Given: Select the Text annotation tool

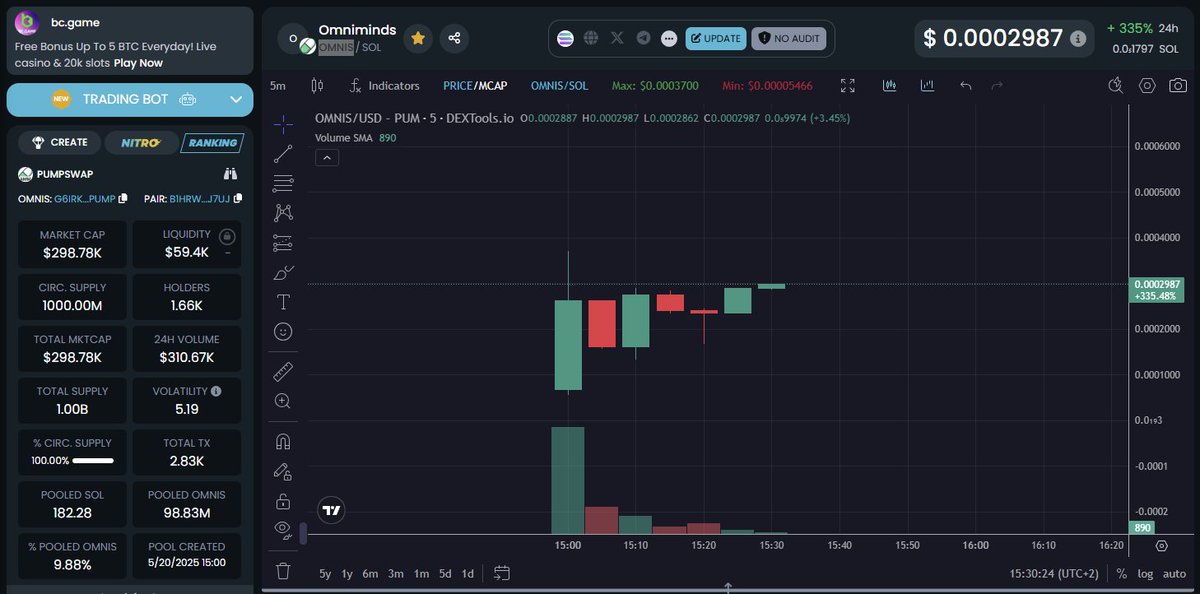Looking at the screenshot, I should click(x=283, y=302).
